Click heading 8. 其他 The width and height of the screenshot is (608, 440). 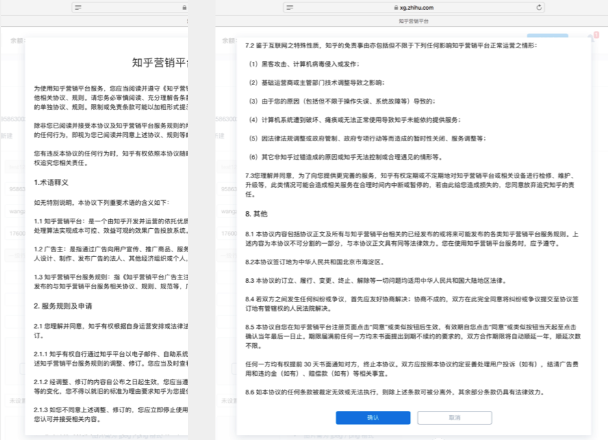click(x=256, y=214)
